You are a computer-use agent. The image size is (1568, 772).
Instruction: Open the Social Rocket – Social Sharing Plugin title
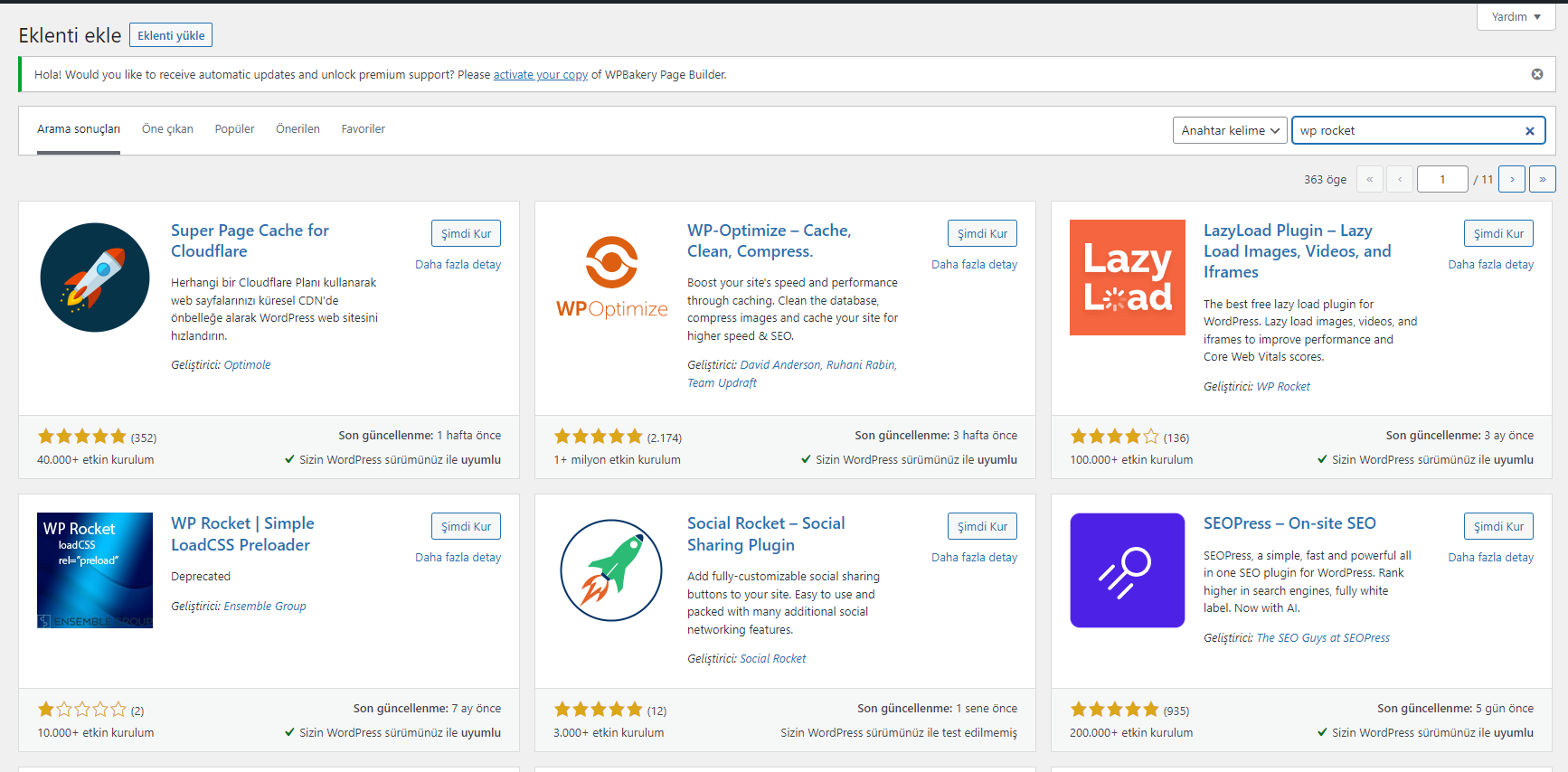766,534
